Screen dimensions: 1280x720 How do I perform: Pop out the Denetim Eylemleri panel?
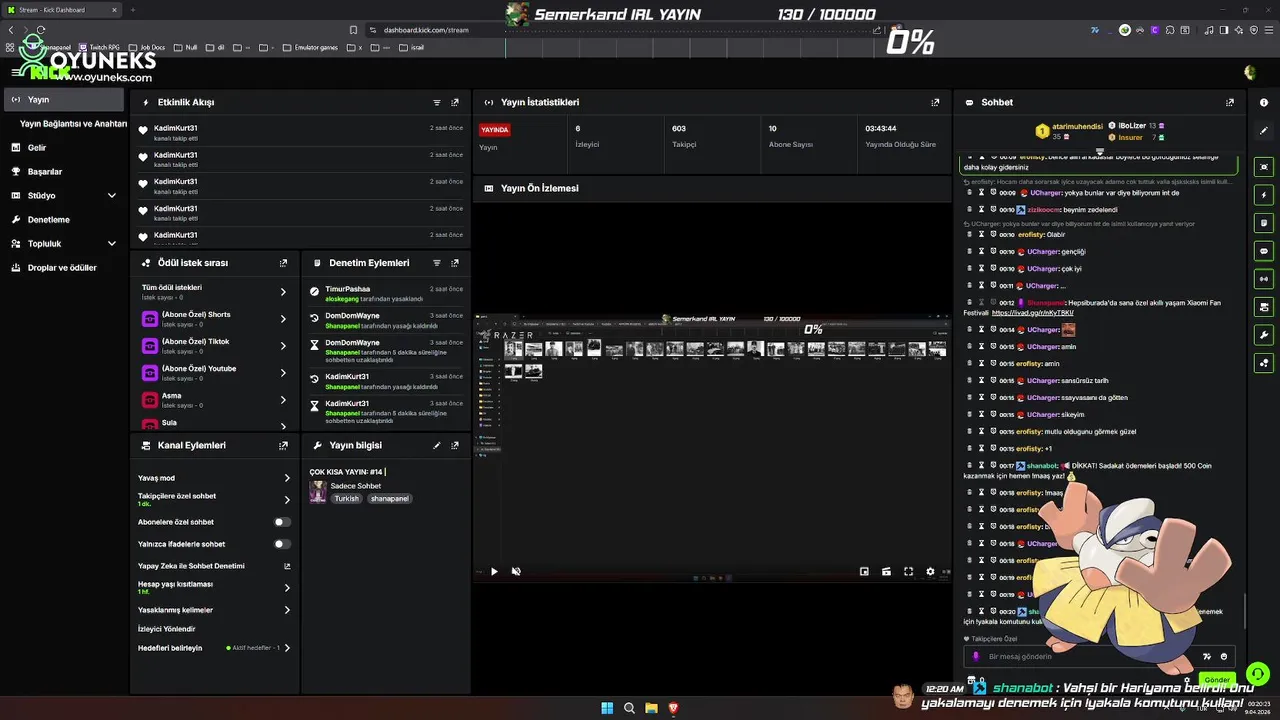(455, 263)
